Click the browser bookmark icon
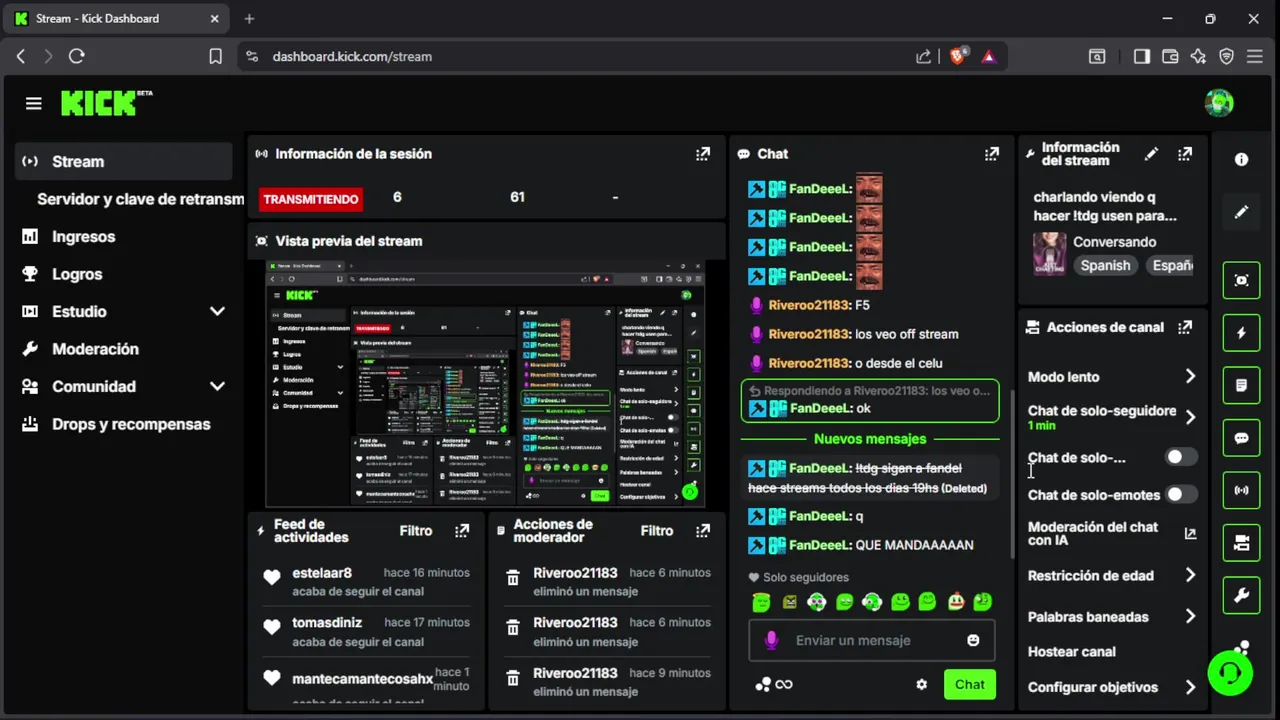 pyautogui.click(x=215, y=56)
